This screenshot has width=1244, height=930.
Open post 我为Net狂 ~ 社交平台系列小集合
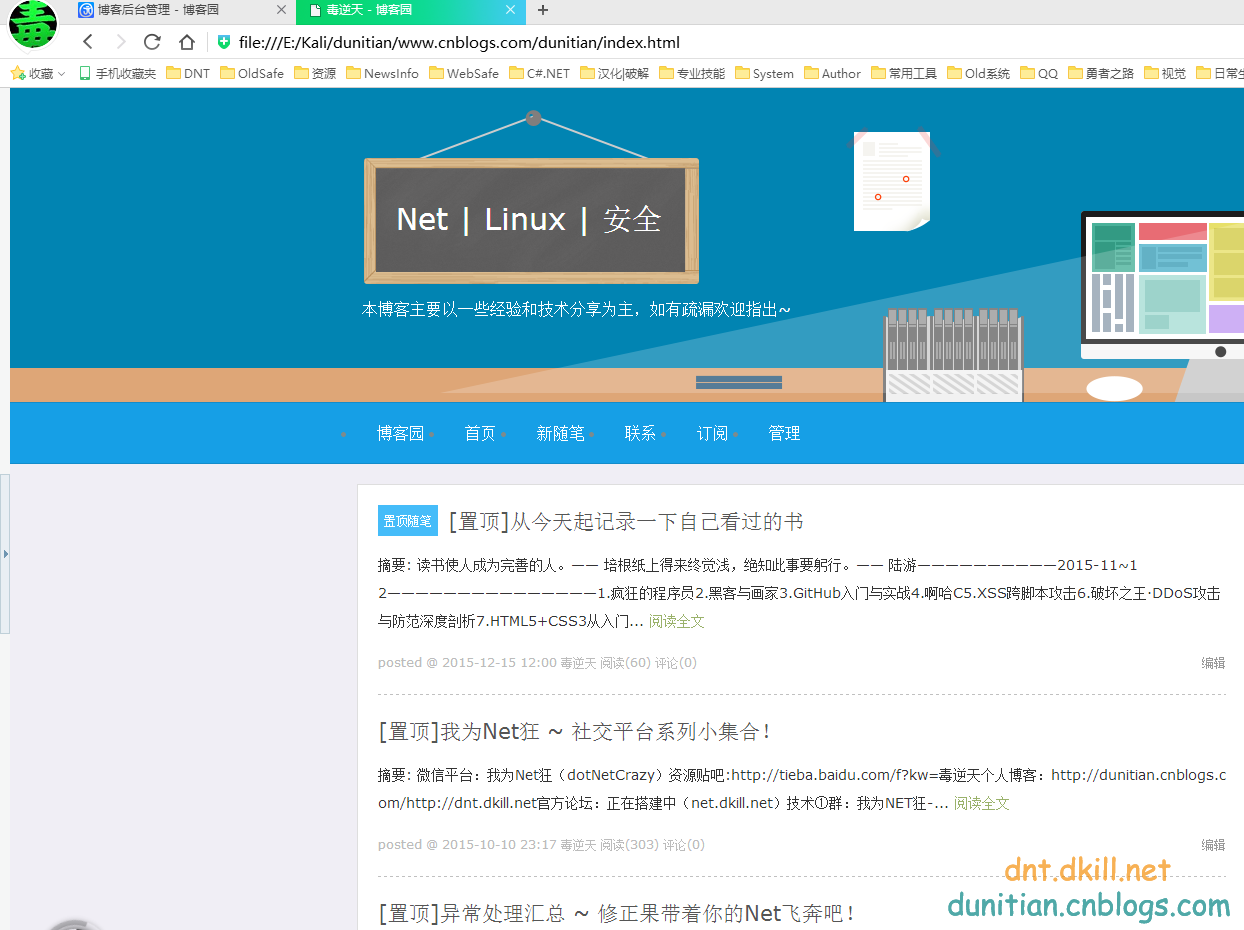pyautogui.click(x=575, y=731)
